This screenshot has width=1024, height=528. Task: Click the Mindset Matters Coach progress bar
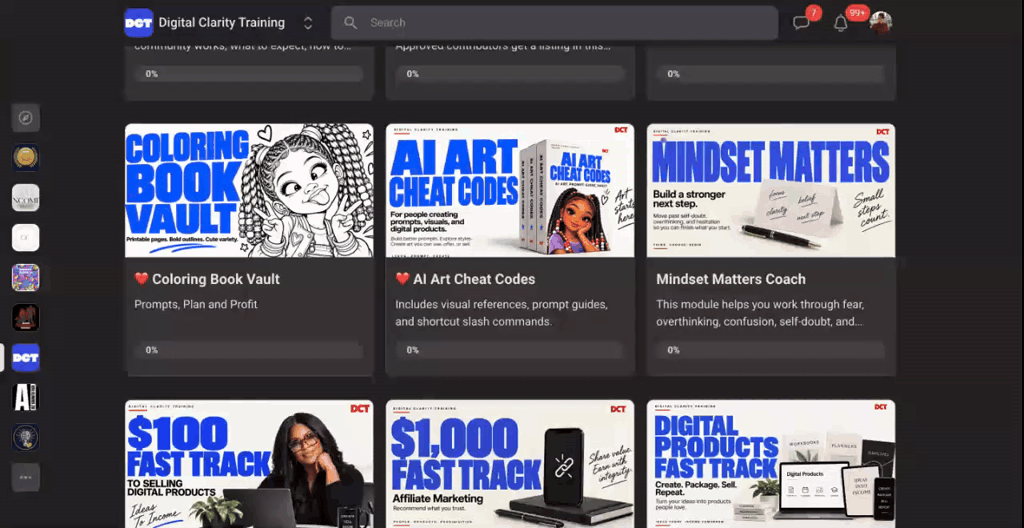[771, 350]
